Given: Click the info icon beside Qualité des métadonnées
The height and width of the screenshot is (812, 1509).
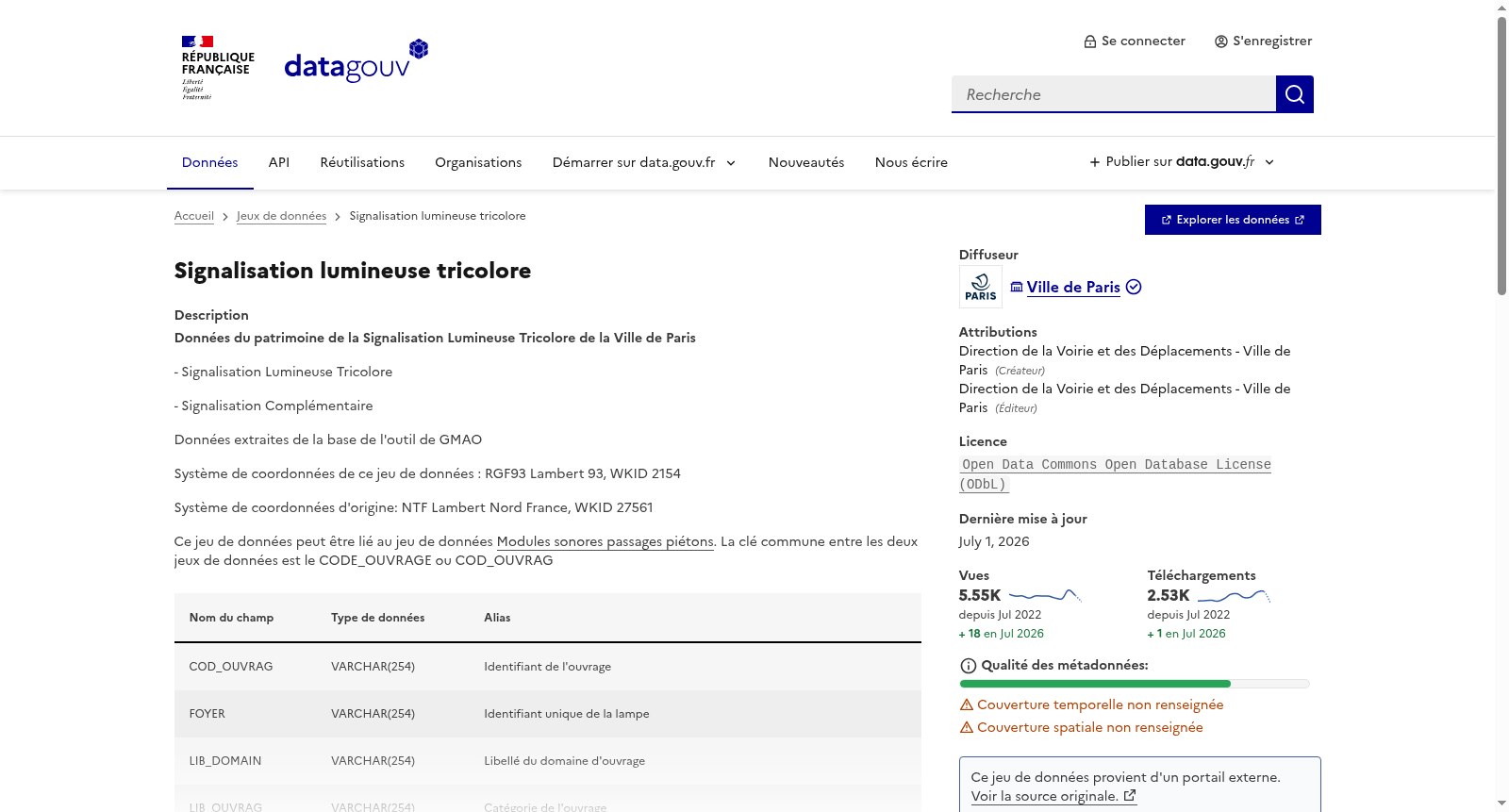Looking at the screenshot, I should (x=968, y=666).
